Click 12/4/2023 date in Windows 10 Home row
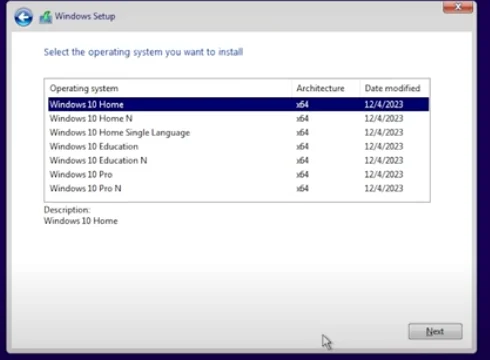The image size is (490, 360). click(x=384, y=104)
